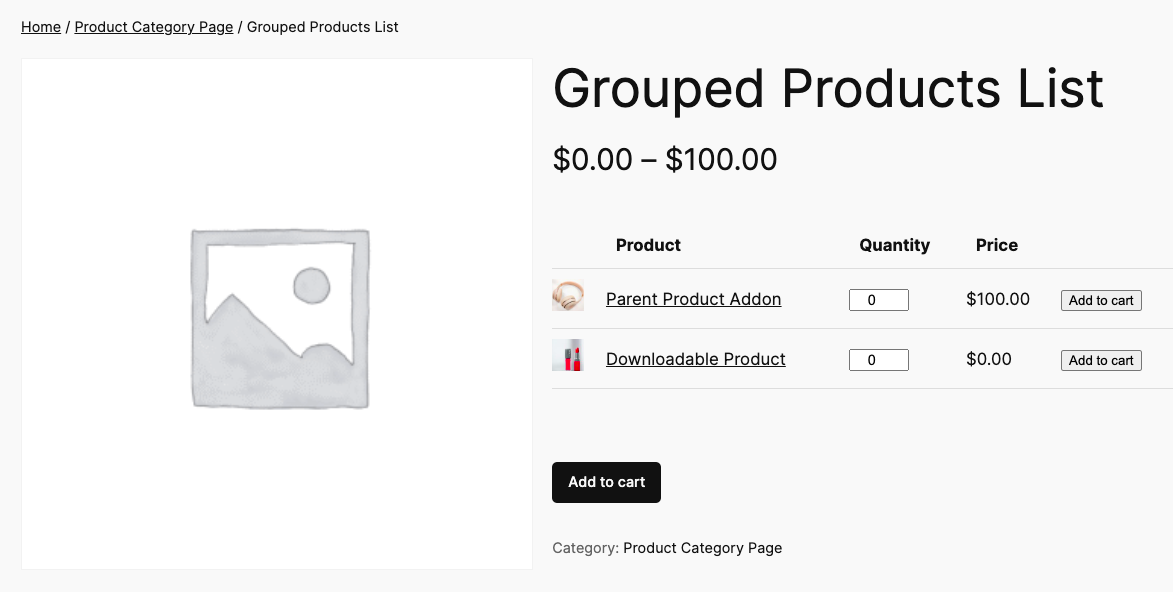Image resolution: width=1173 pixels, height=592 pixels.
Task: Click the black Add to cart button
Action: click(606, 482)
